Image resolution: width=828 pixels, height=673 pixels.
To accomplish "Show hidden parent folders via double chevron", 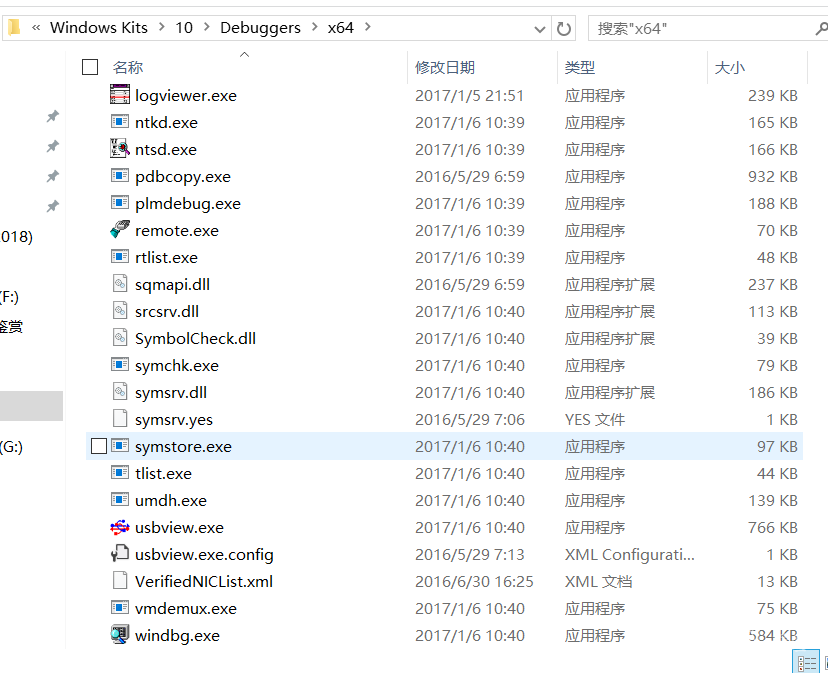I will point(36,27).
